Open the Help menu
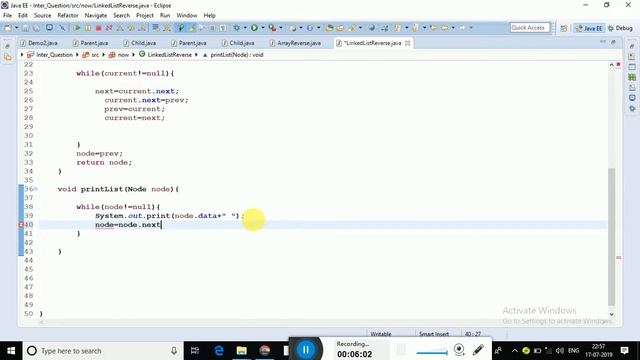The width and height of the screenshot is (640, 360). [209, 16]
